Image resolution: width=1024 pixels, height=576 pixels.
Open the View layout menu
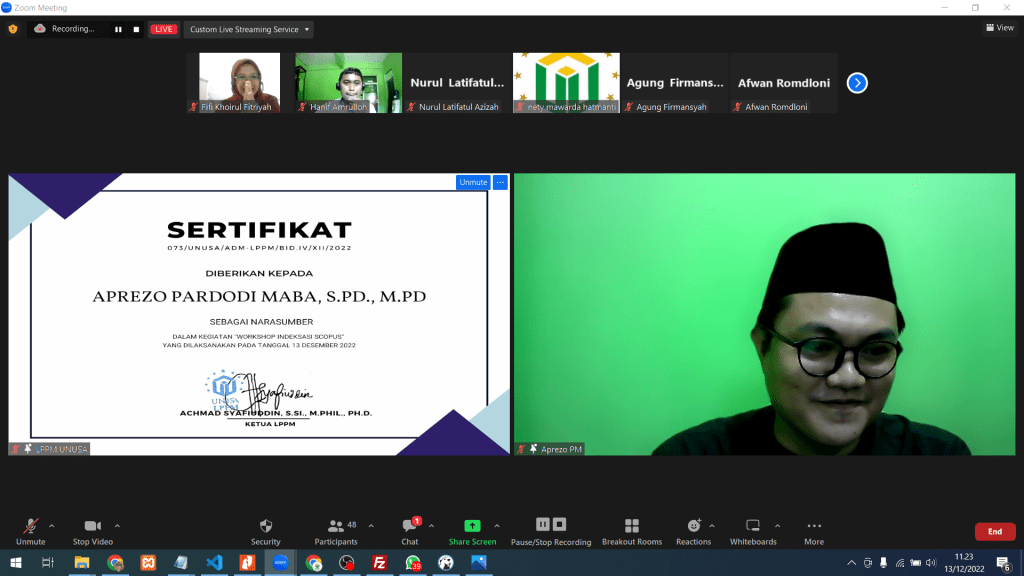tap(999, 28)
